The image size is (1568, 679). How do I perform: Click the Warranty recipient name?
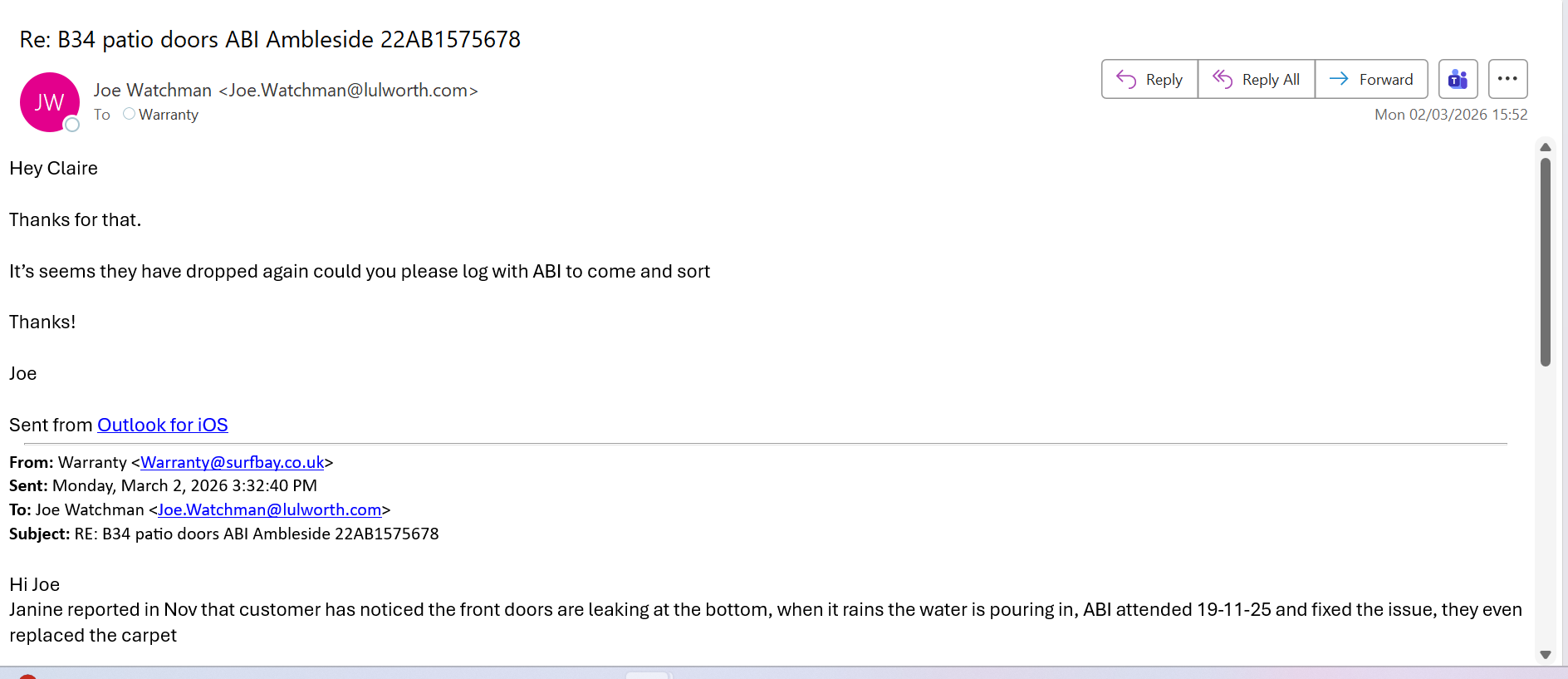click(x=169, y=115)
